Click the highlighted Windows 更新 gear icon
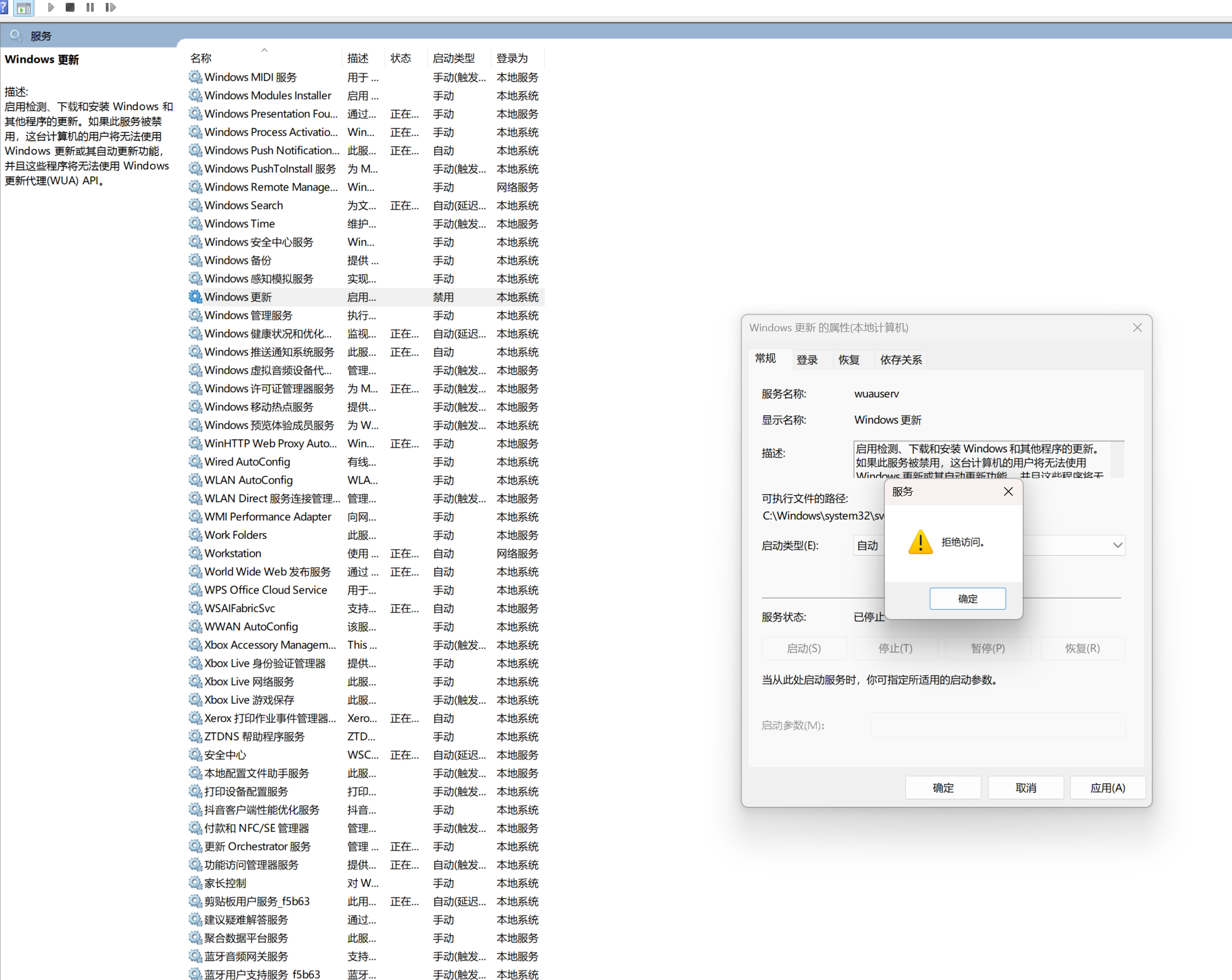 tap(195, 297)
